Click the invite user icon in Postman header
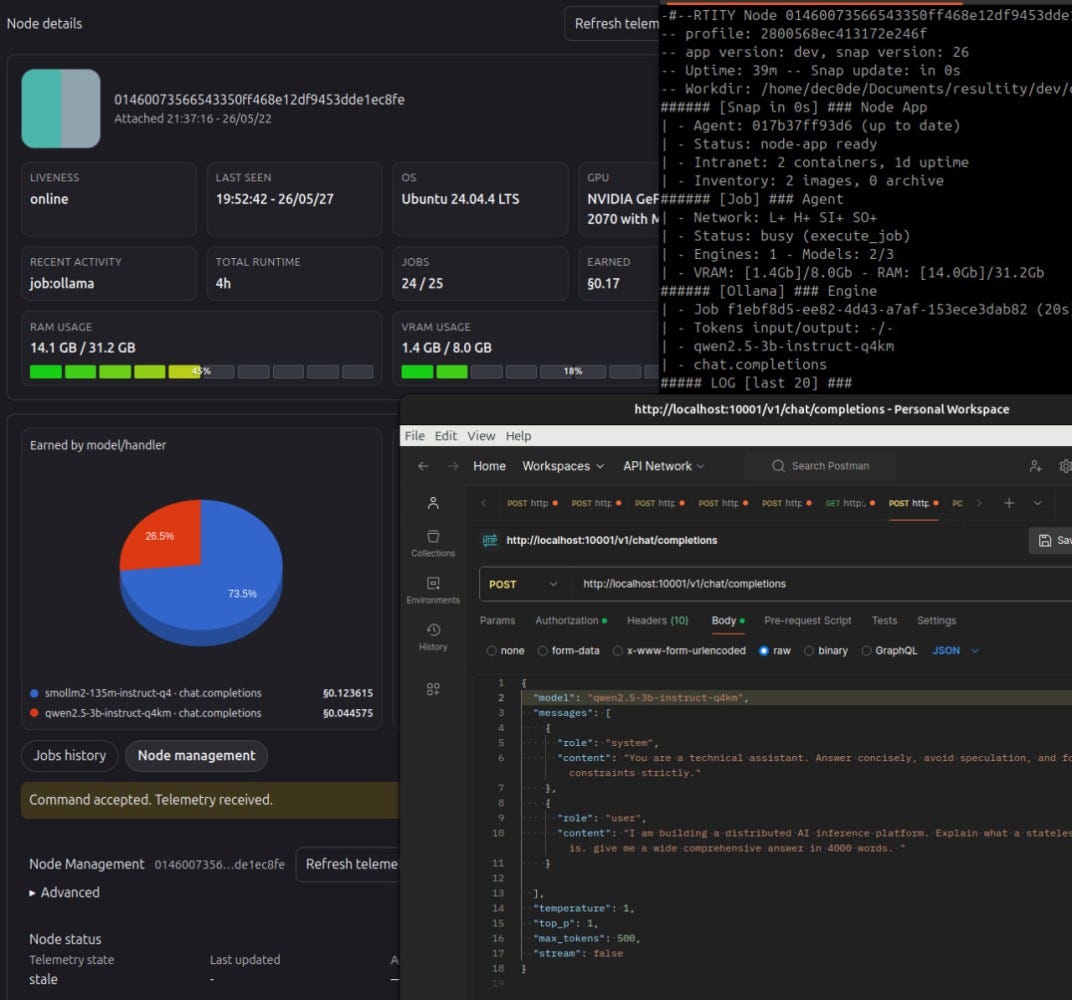The width and height of the screenshot is (1072, 1000). pos(1035,466)
